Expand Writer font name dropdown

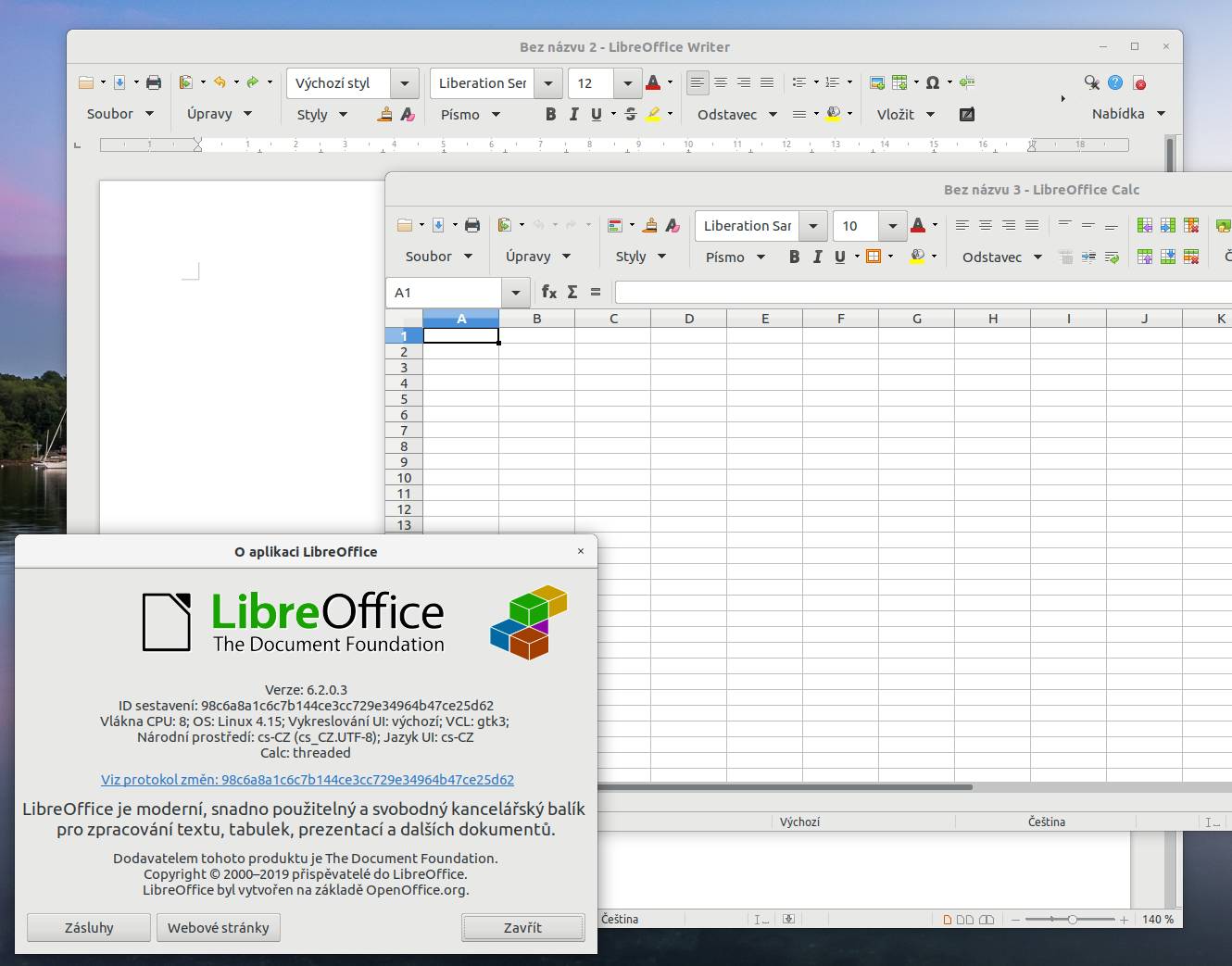tap(548, 83)
